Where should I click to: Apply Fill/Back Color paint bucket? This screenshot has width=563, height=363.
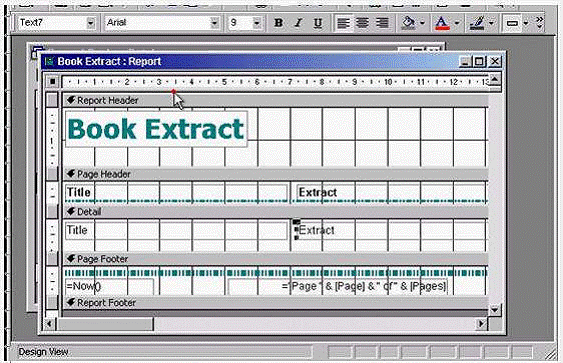pos(408,23)
